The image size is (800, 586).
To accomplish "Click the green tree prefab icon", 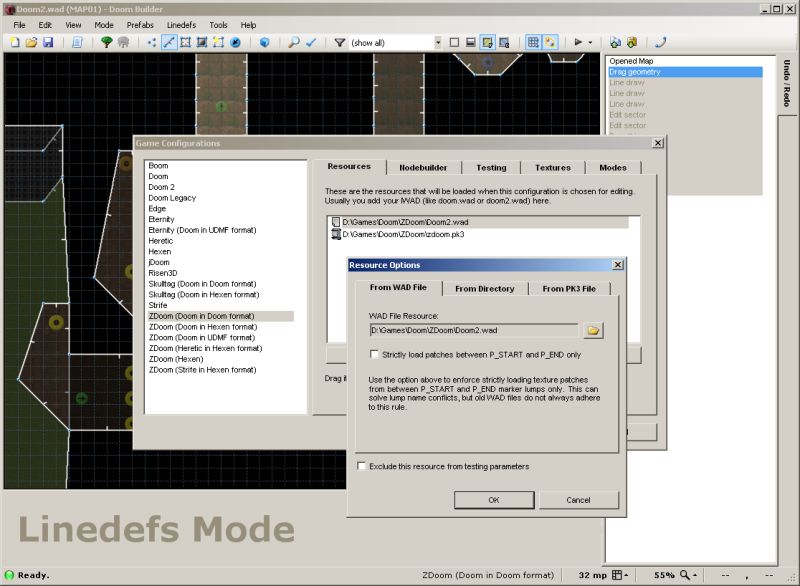I will pos(106,43).
